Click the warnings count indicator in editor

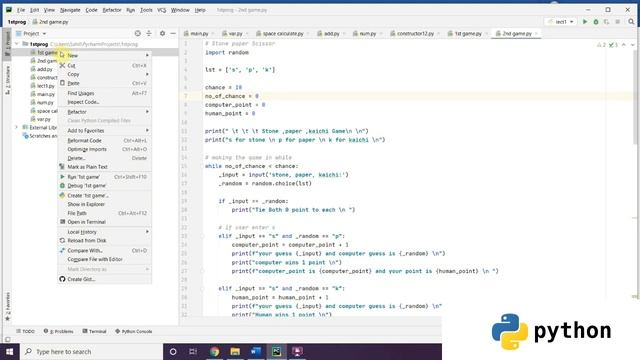coord(602,44)
